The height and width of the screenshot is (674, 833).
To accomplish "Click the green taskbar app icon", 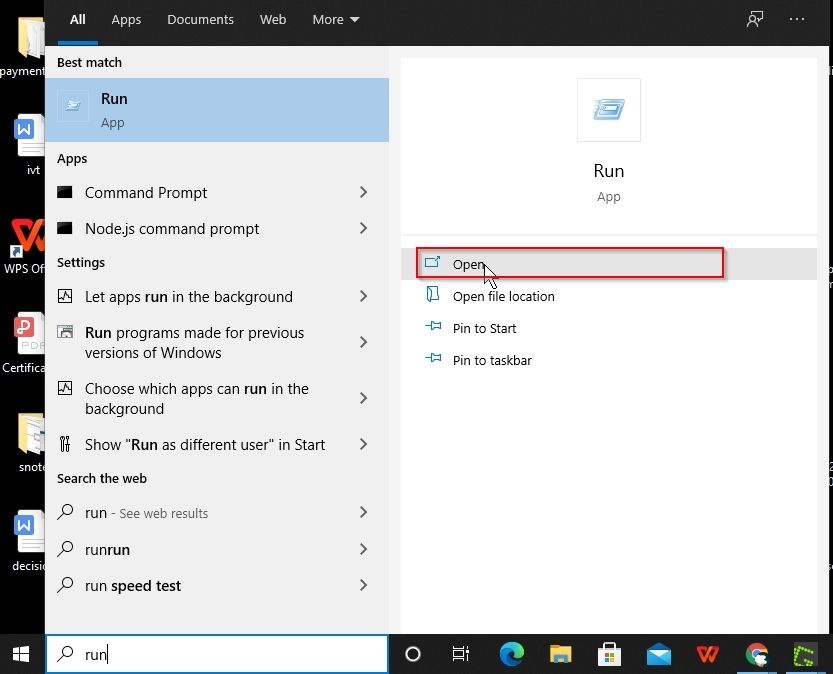I will [805, 654].
